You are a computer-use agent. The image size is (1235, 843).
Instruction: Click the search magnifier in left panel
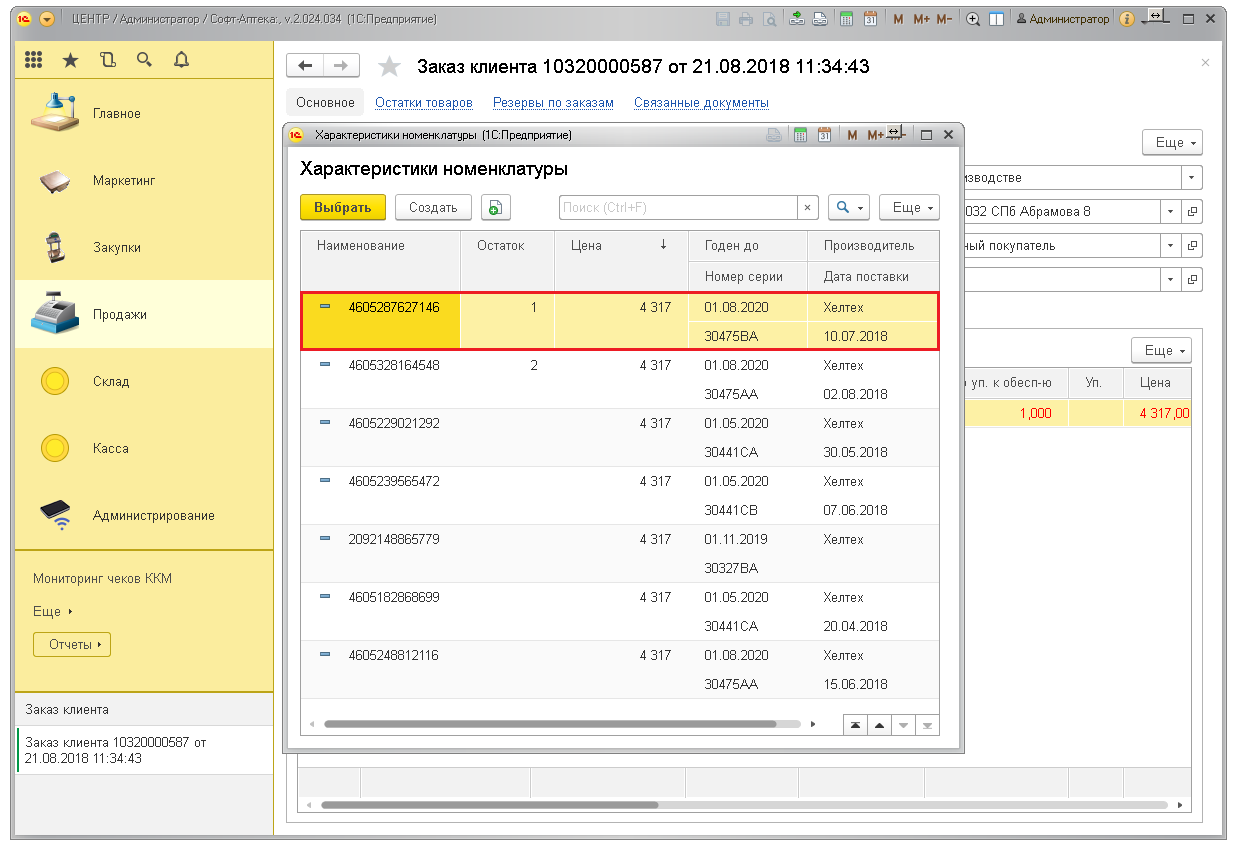(x=144, y=60)
